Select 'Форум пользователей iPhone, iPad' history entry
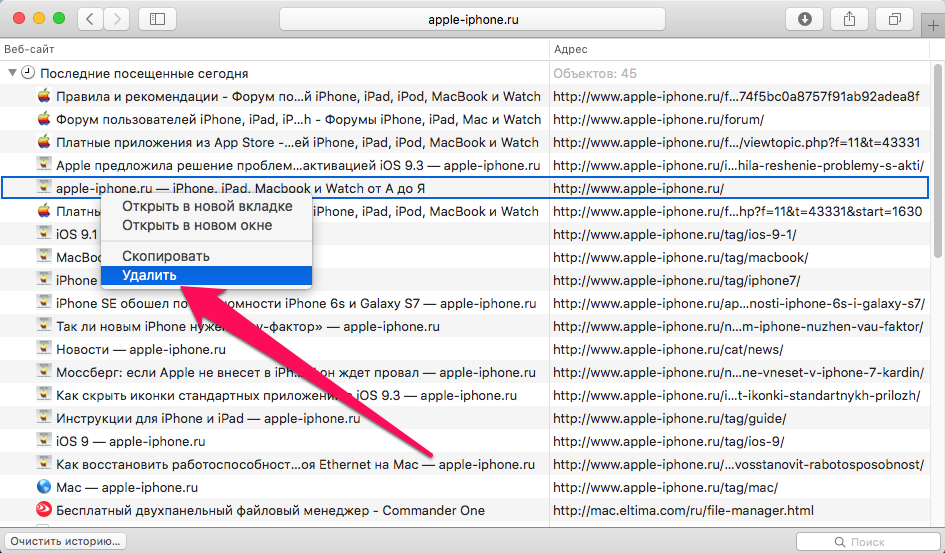 point(298,119)
